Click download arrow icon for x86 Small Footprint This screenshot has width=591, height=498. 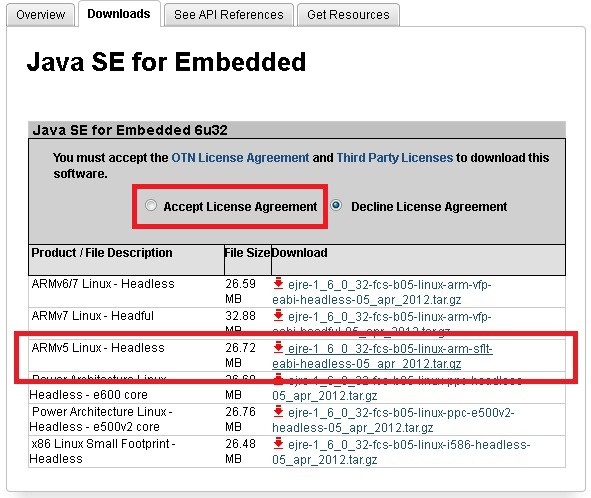coord(278,444)
